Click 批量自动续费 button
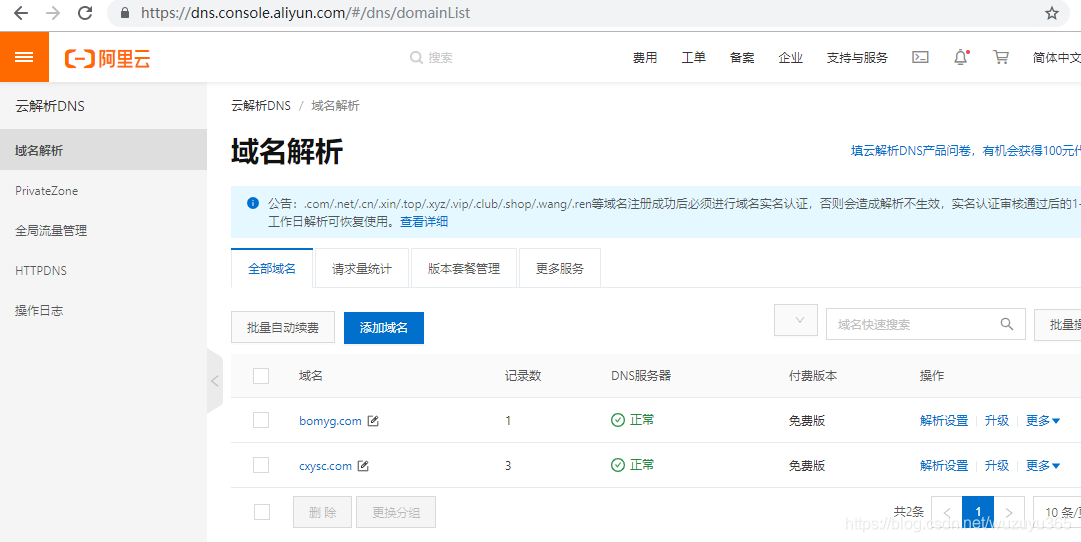1081x542 pixels. pyautogui.click(x=283, y=328)
